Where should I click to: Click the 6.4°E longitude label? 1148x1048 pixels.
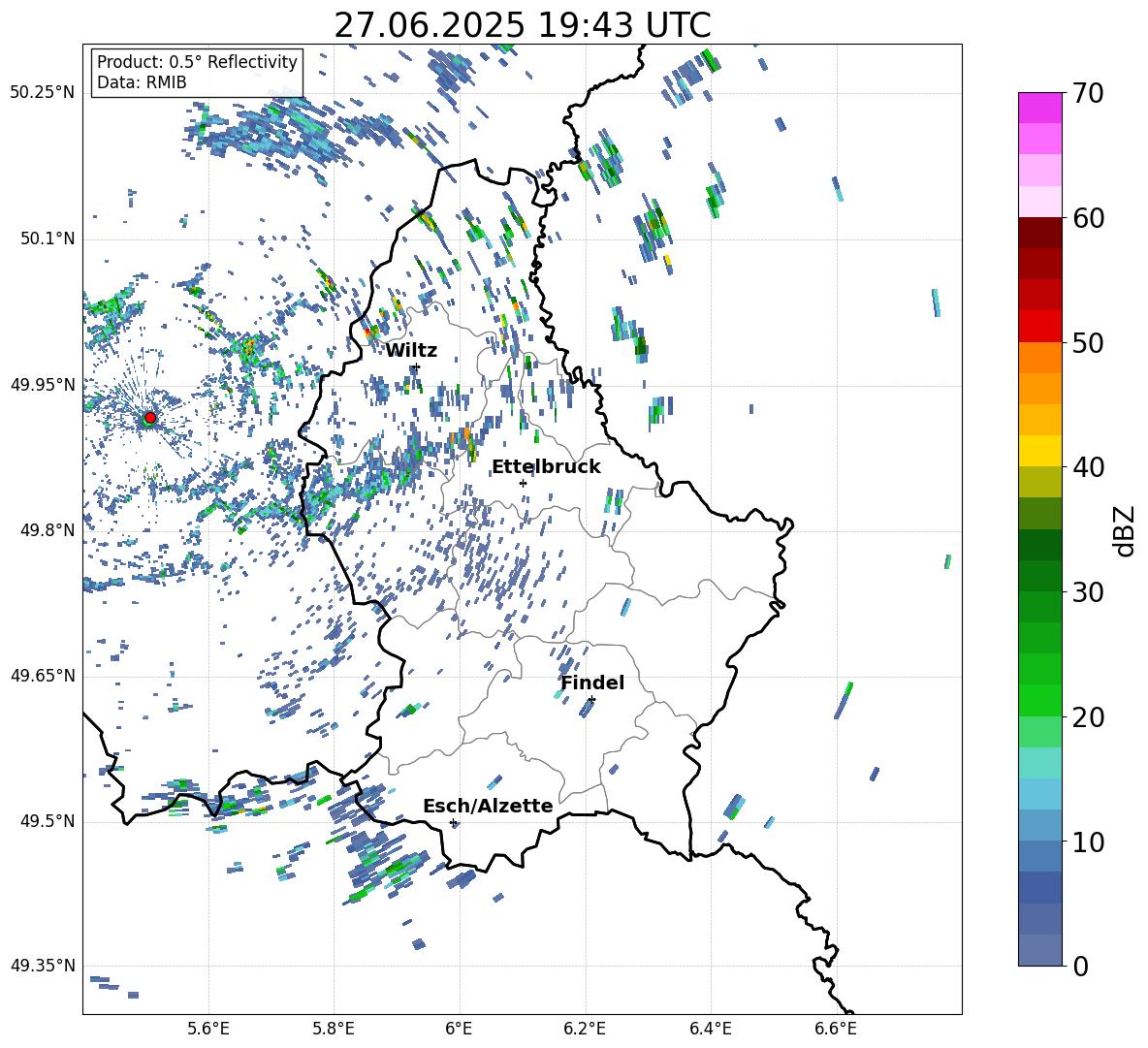tap(710, 1029)
